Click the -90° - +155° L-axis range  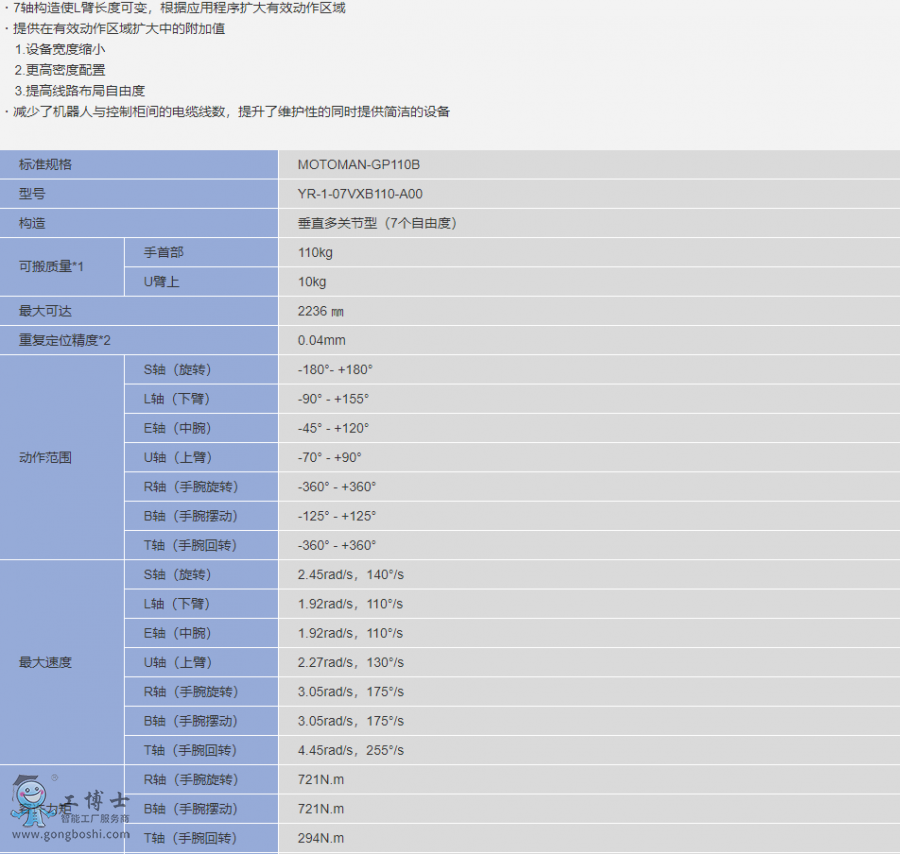click(333, 399)
